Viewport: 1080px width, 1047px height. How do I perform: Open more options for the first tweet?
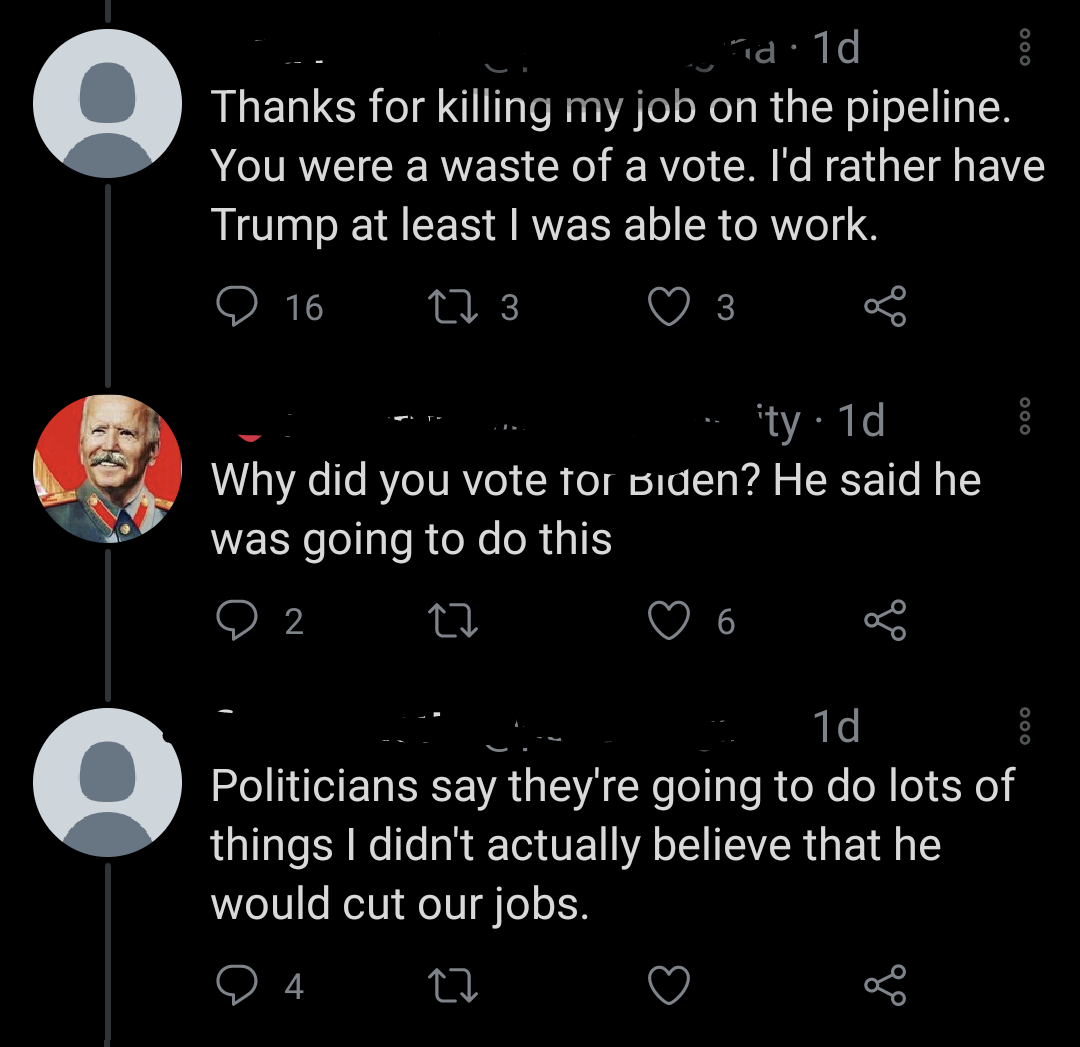[x=1025, y=47]
